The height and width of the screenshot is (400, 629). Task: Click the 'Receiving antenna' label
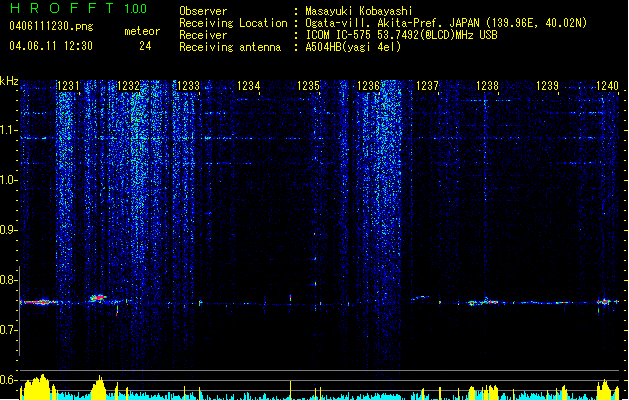pyautogui.click(x=230, y=47)
